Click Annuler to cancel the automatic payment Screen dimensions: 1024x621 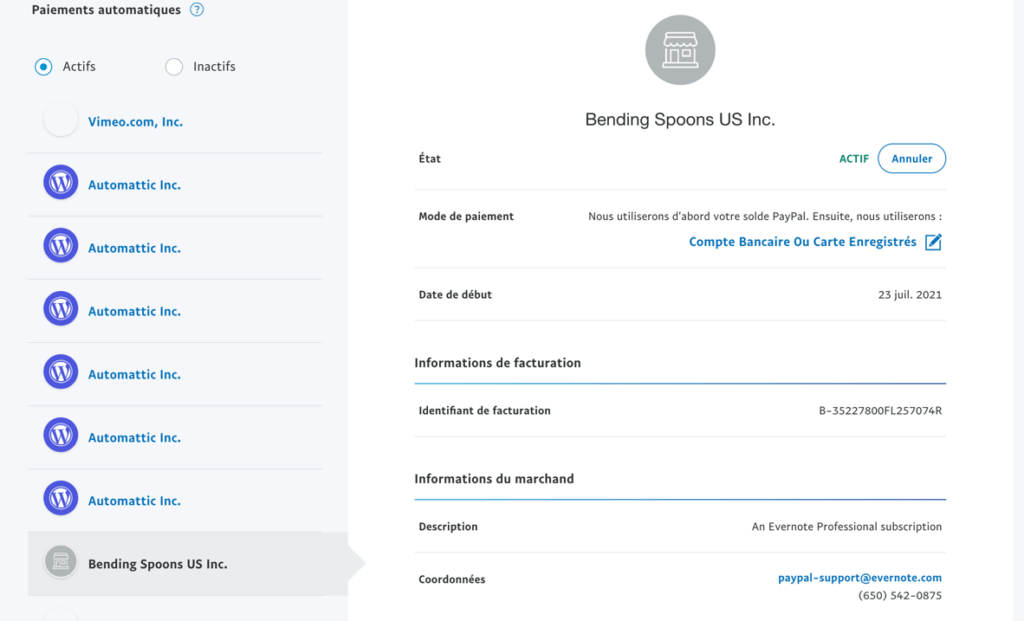tap(911, 158)
